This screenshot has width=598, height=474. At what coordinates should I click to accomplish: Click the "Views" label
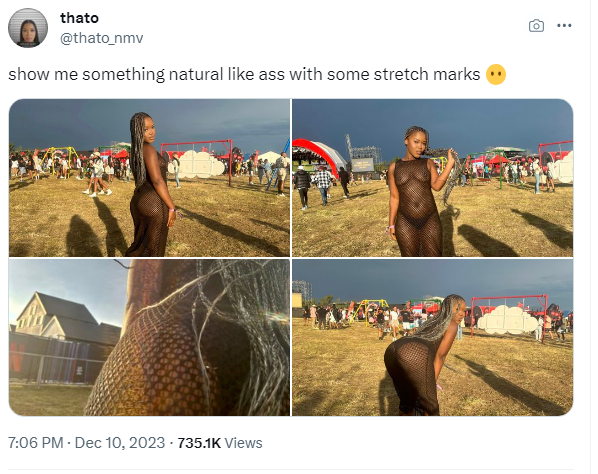(x=243, y=443)
